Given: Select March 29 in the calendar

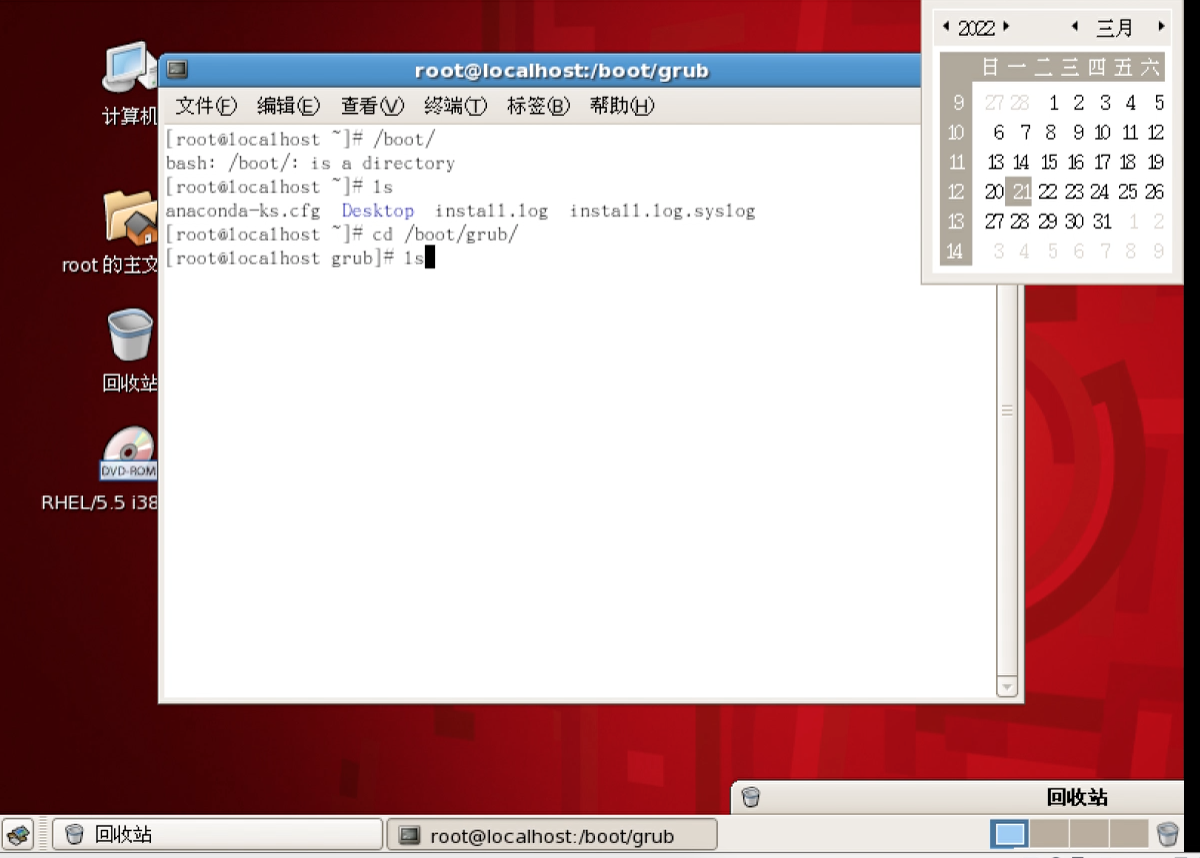Looking at the screenshot, I should [1047, 221].
